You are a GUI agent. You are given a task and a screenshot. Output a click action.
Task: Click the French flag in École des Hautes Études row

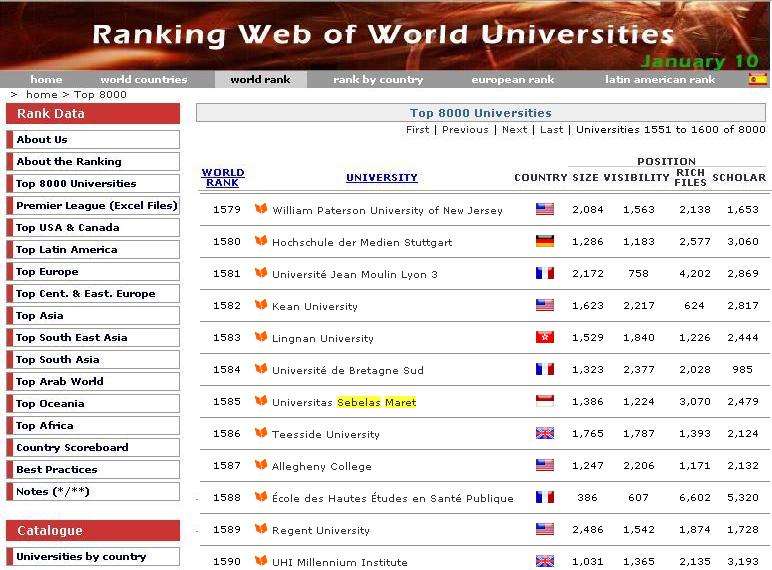[x=545, y=497]
